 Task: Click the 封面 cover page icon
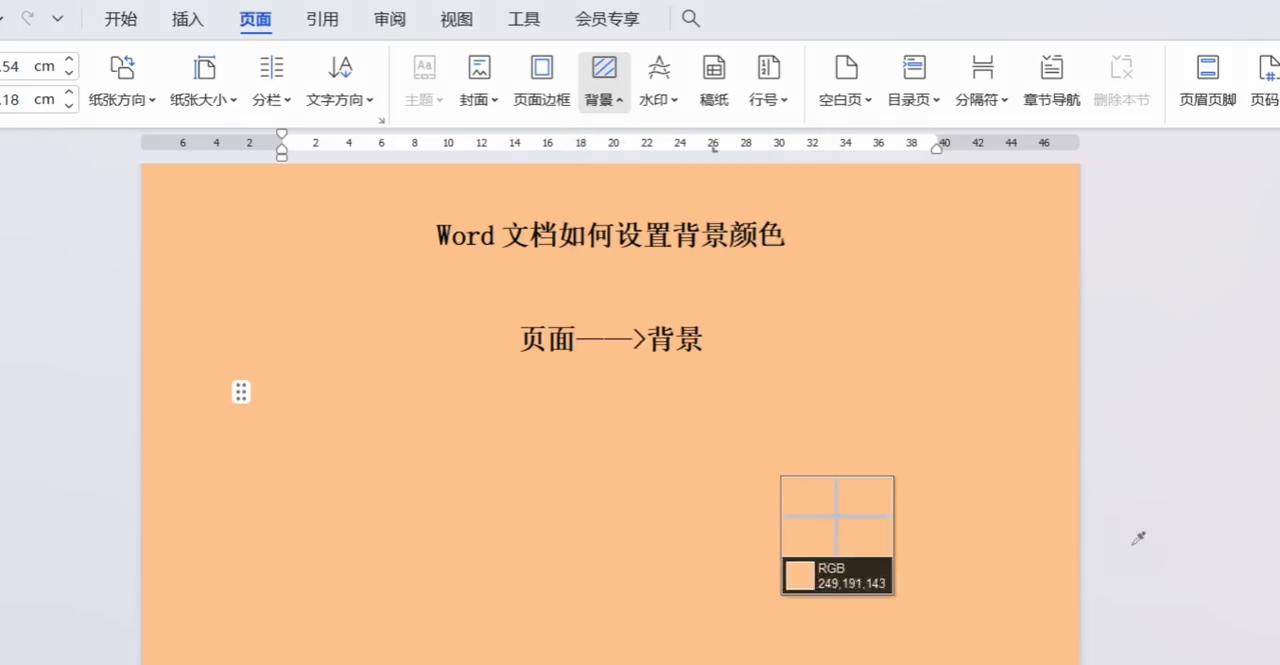coord(480,68)
